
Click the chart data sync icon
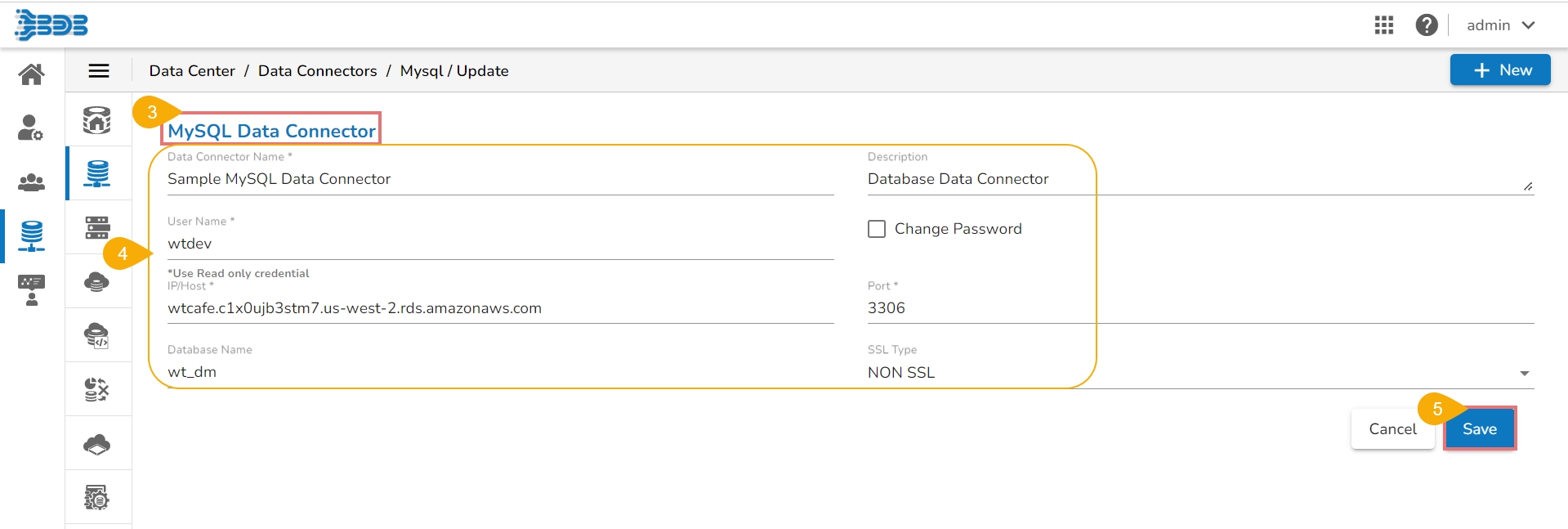[x=97, y=389]
